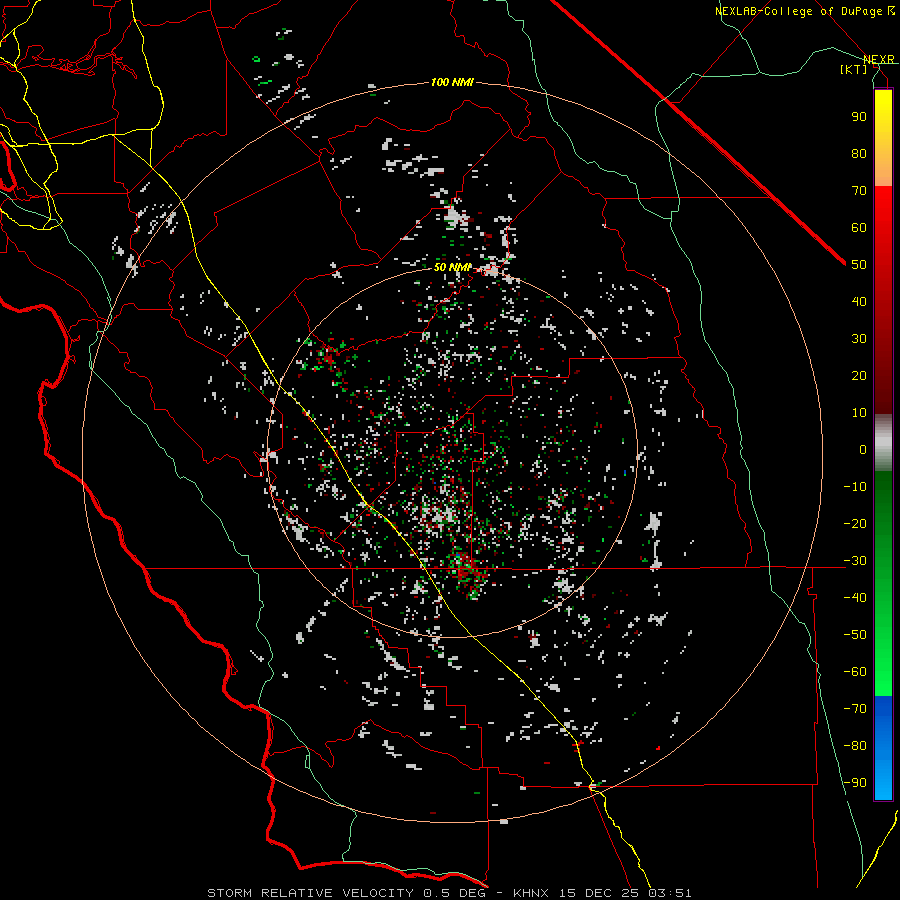The image size is (900, 900).
Task: Pick the -10 value on the velocity scale
Action: coord(855,487)
